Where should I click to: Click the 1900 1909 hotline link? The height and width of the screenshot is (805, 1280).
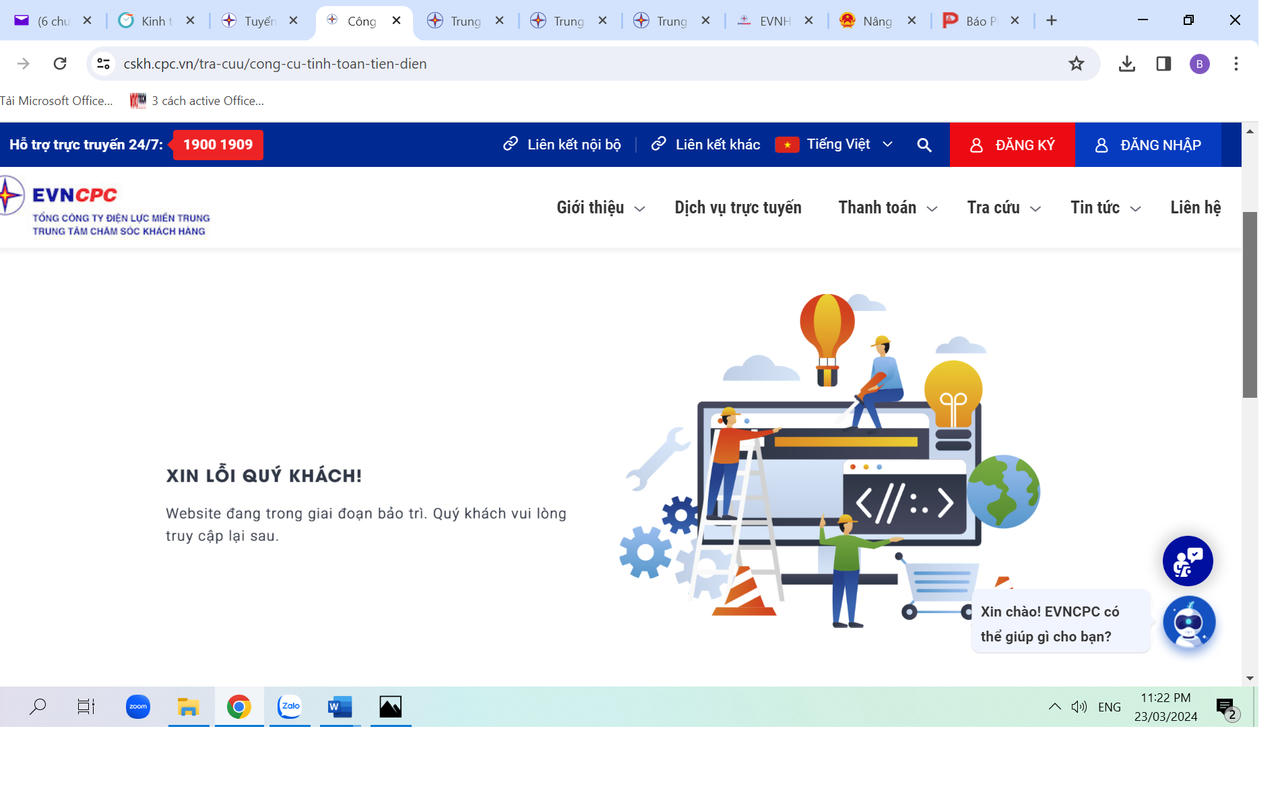tap(218, 145)
